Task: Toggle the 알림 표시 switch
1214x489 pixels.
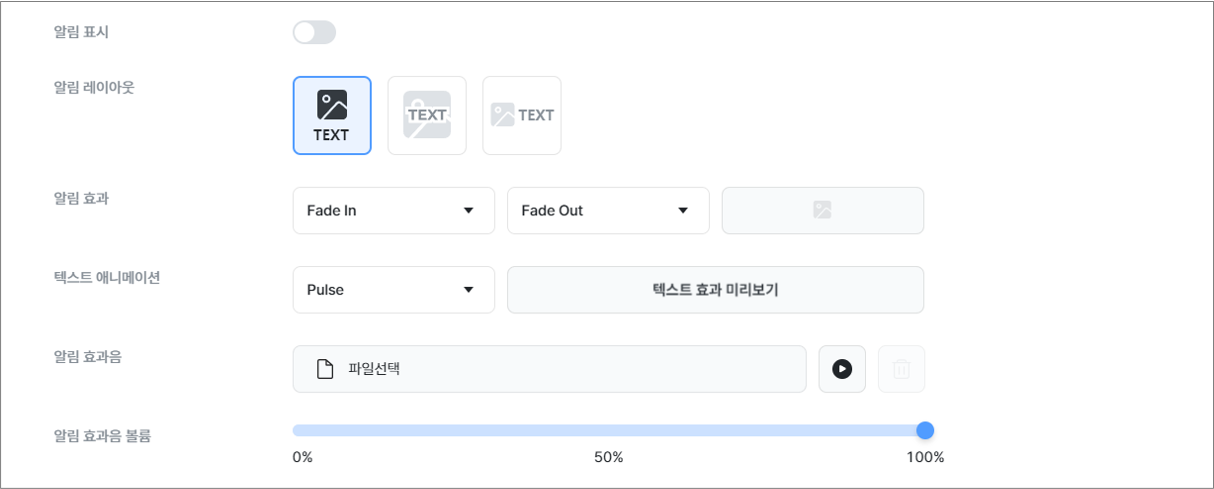Action: pyautogui.click(x=314, y=33)
